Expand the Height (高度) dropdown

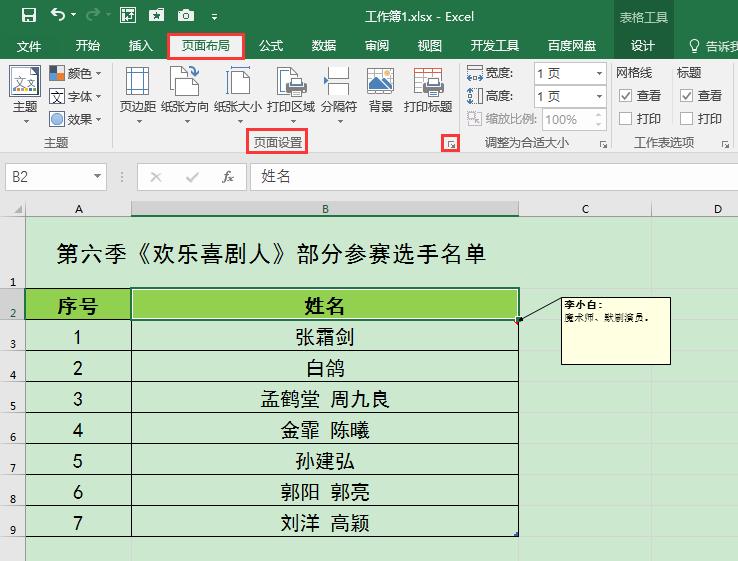click(599, 96)
